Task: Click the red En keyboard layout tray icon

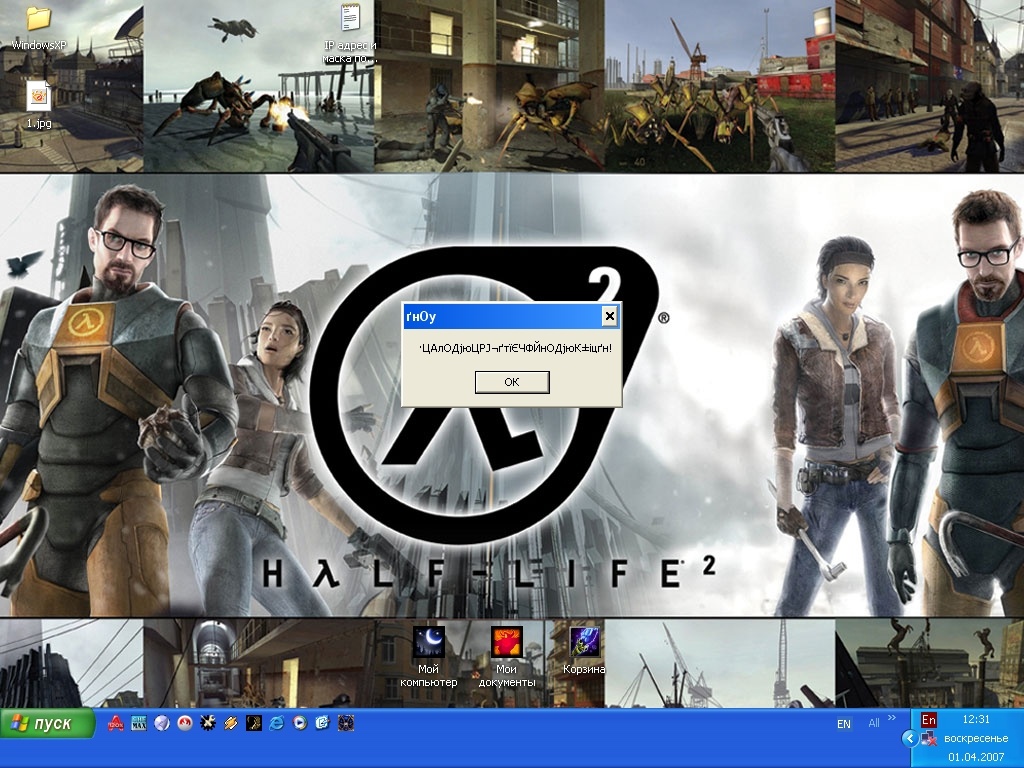Action: (x=929, y=720)
